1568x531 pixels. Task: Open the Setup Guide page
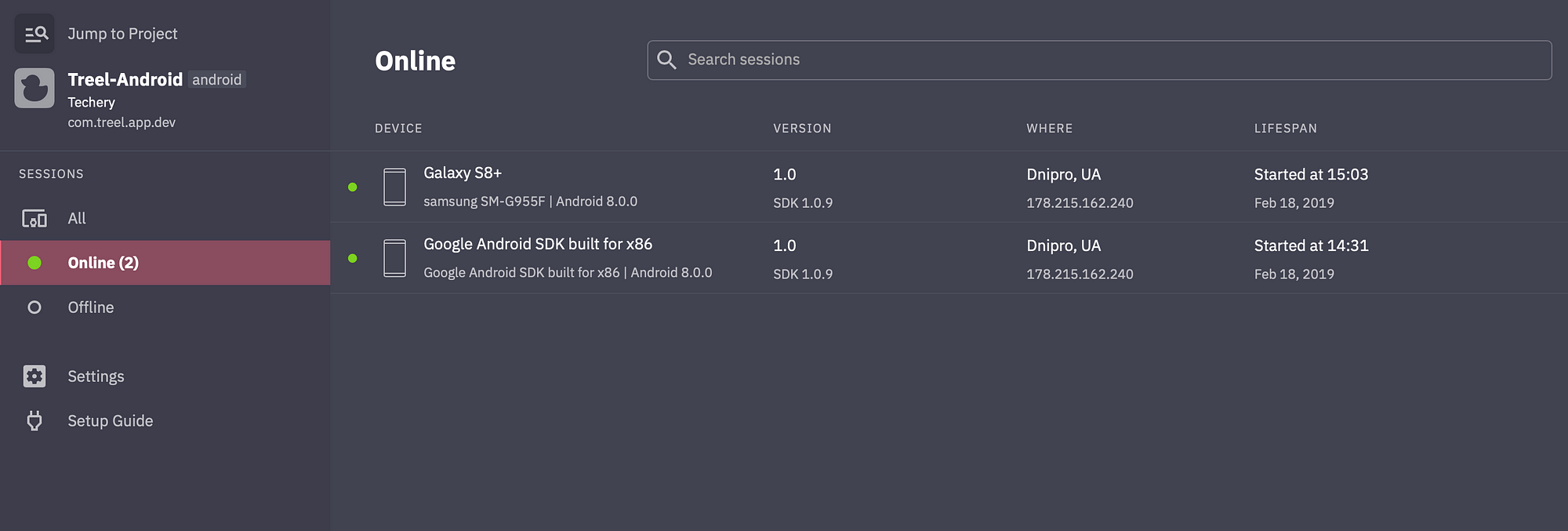(165, 421)
